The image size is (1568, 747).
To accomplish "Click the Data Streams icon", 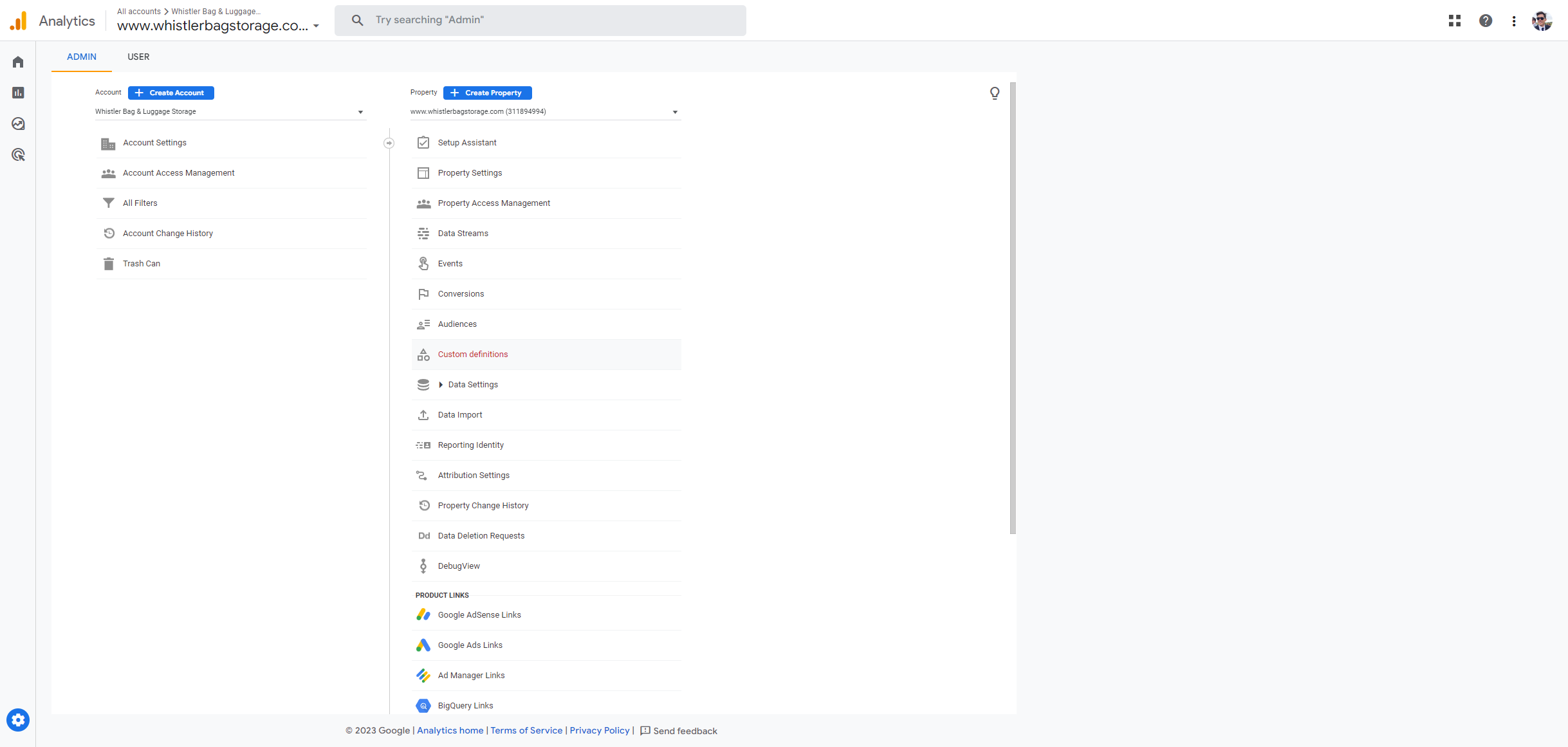I will coord(423,234).
